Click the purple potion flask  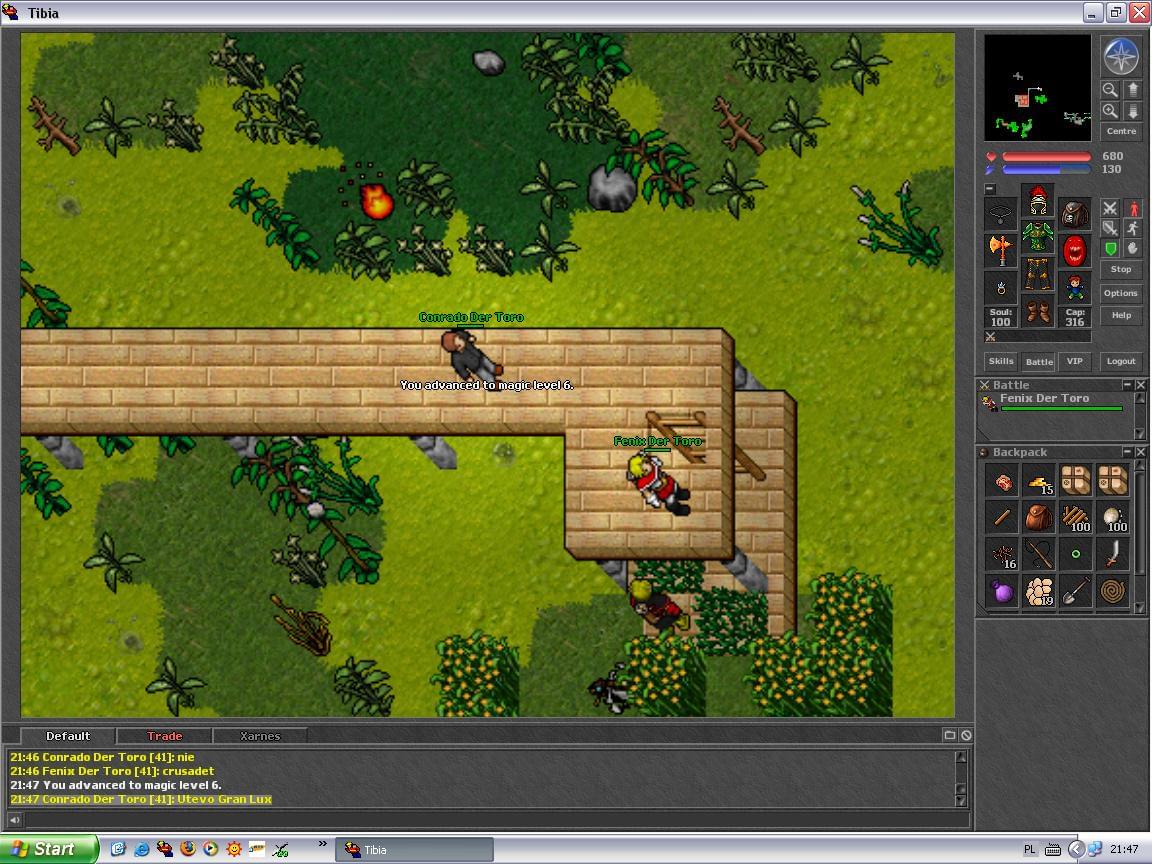(x=1002, y=591)
